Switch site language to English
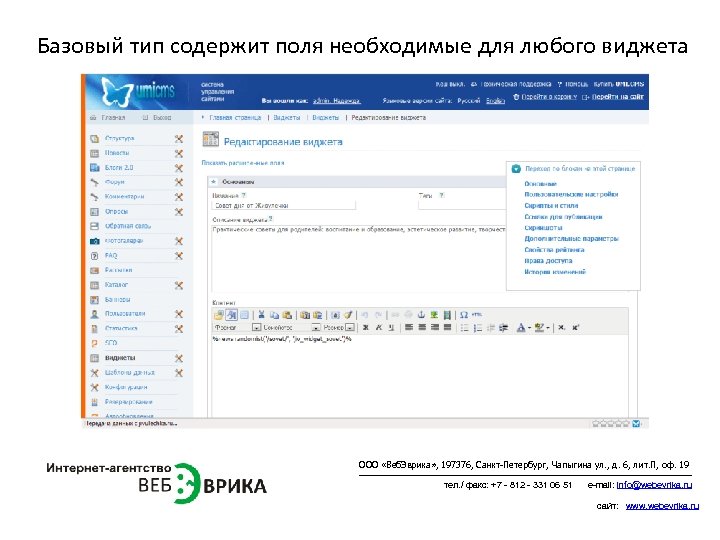This screenshot has width=720, height=540. point(495,101)
